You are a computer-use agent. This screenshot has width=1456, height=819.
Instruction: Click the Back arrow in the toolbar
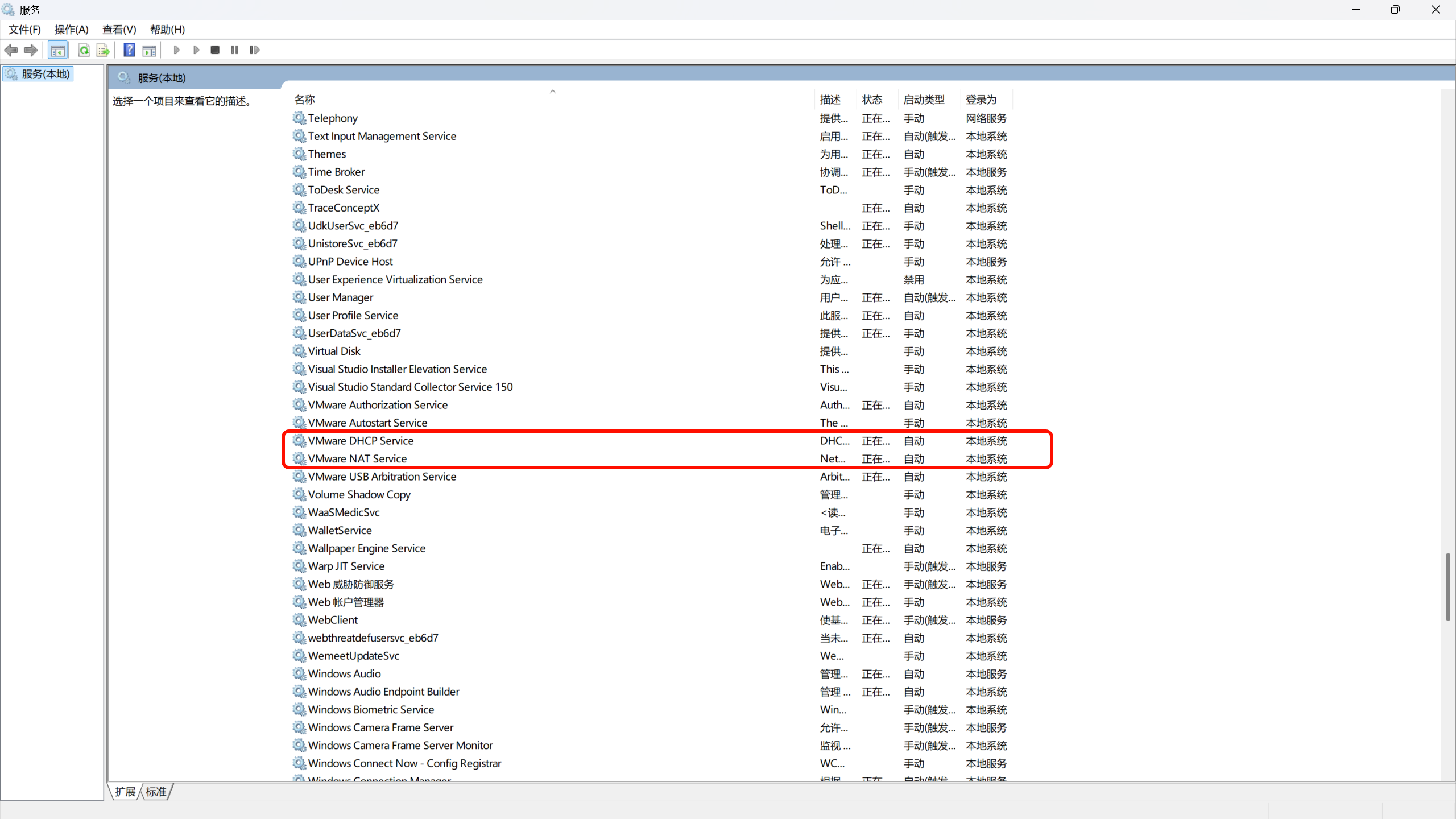(x=11, y=50)
